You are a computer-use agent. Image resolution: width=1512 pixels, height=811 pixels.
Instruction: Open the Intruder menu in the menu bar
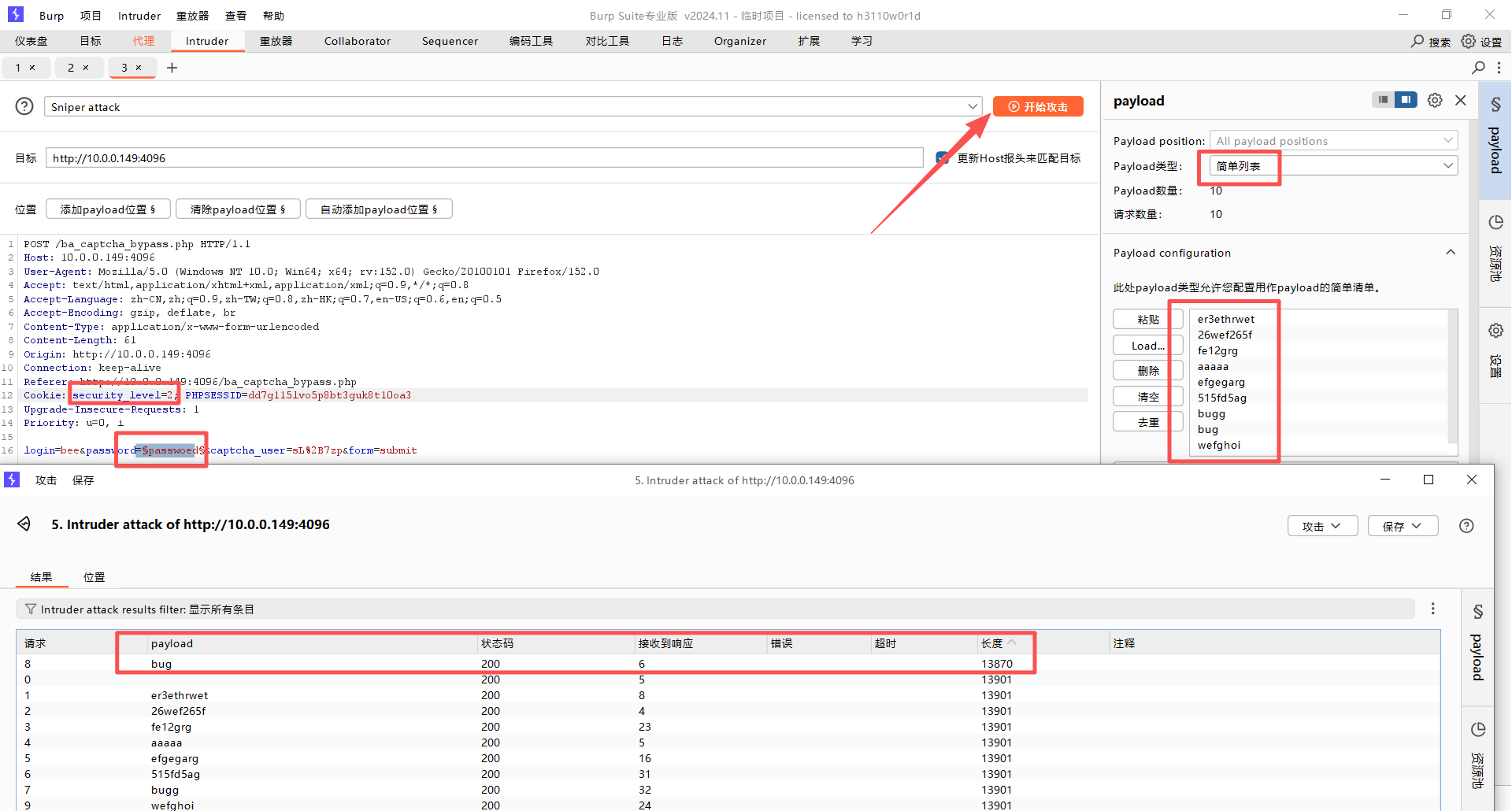[139, 16]
